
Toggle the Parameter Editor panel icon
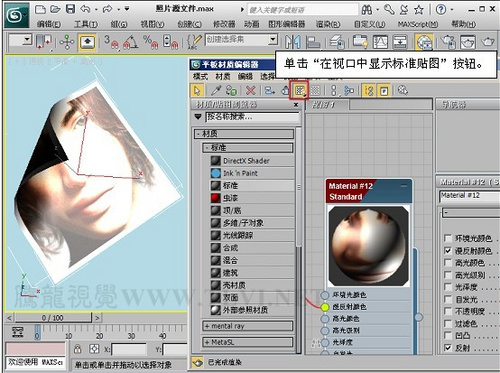(384, 90)
